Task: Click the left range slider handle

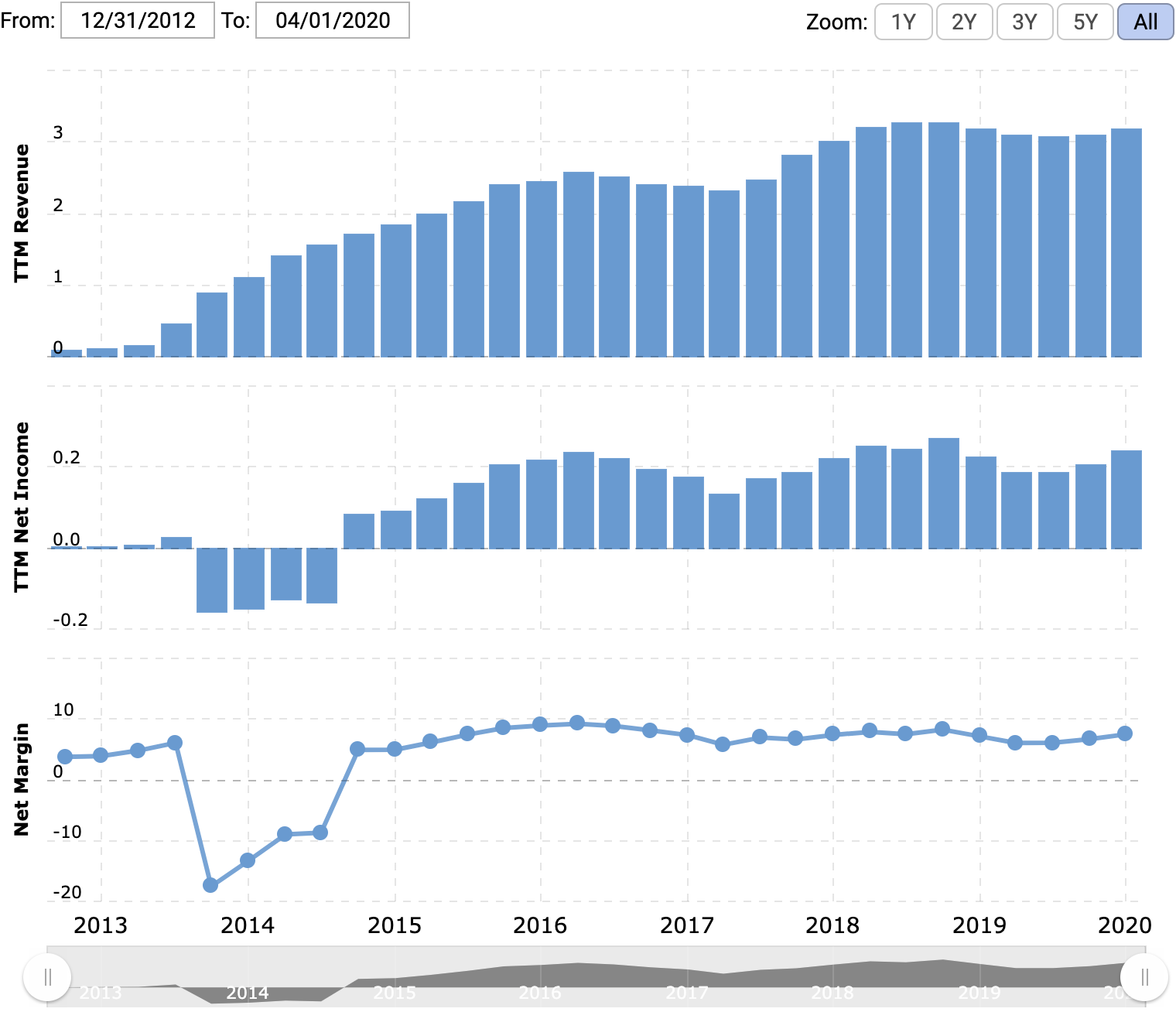Action: pyautogui.click(x=47, y=977)
